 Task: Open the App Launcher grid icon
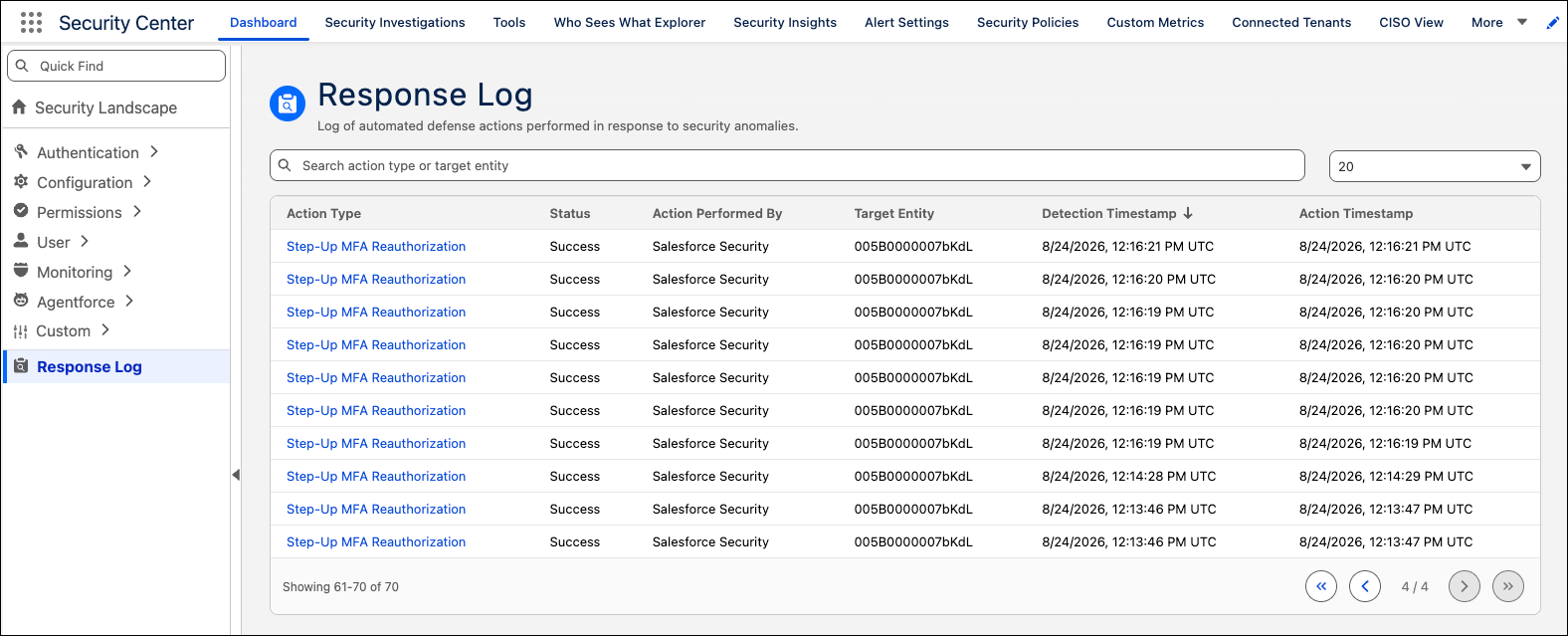point(31,22)
